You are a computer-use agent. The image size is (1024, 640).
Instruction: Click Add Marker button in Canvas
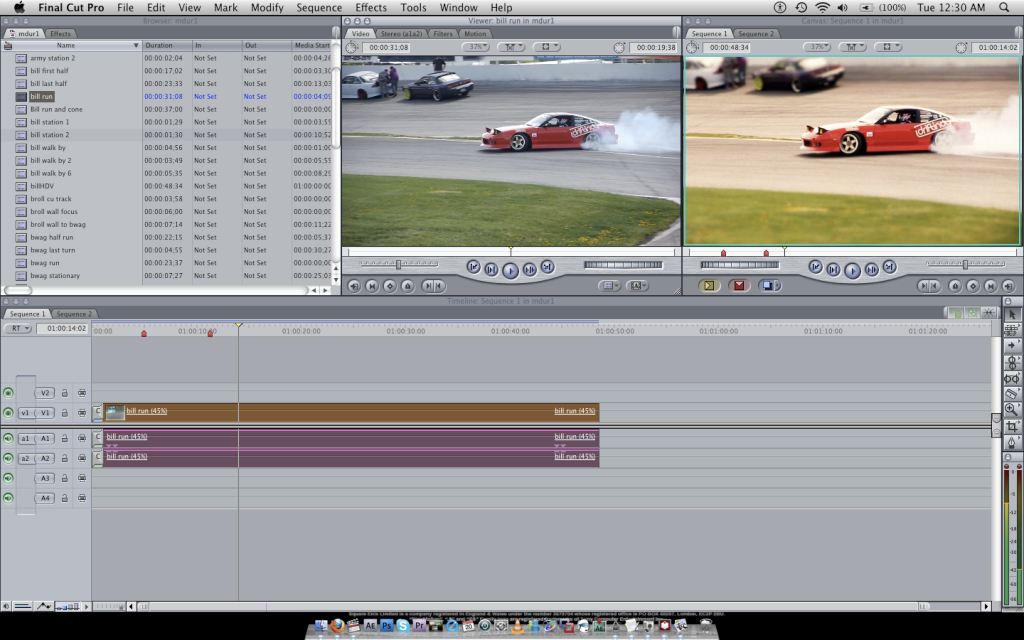[x=955, y=285]
